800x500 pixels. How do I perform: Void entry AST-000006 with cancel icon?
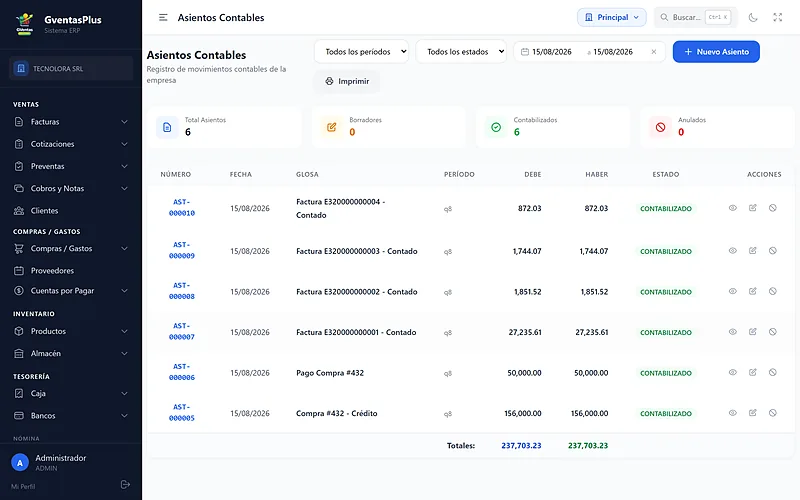coord(773,372)
